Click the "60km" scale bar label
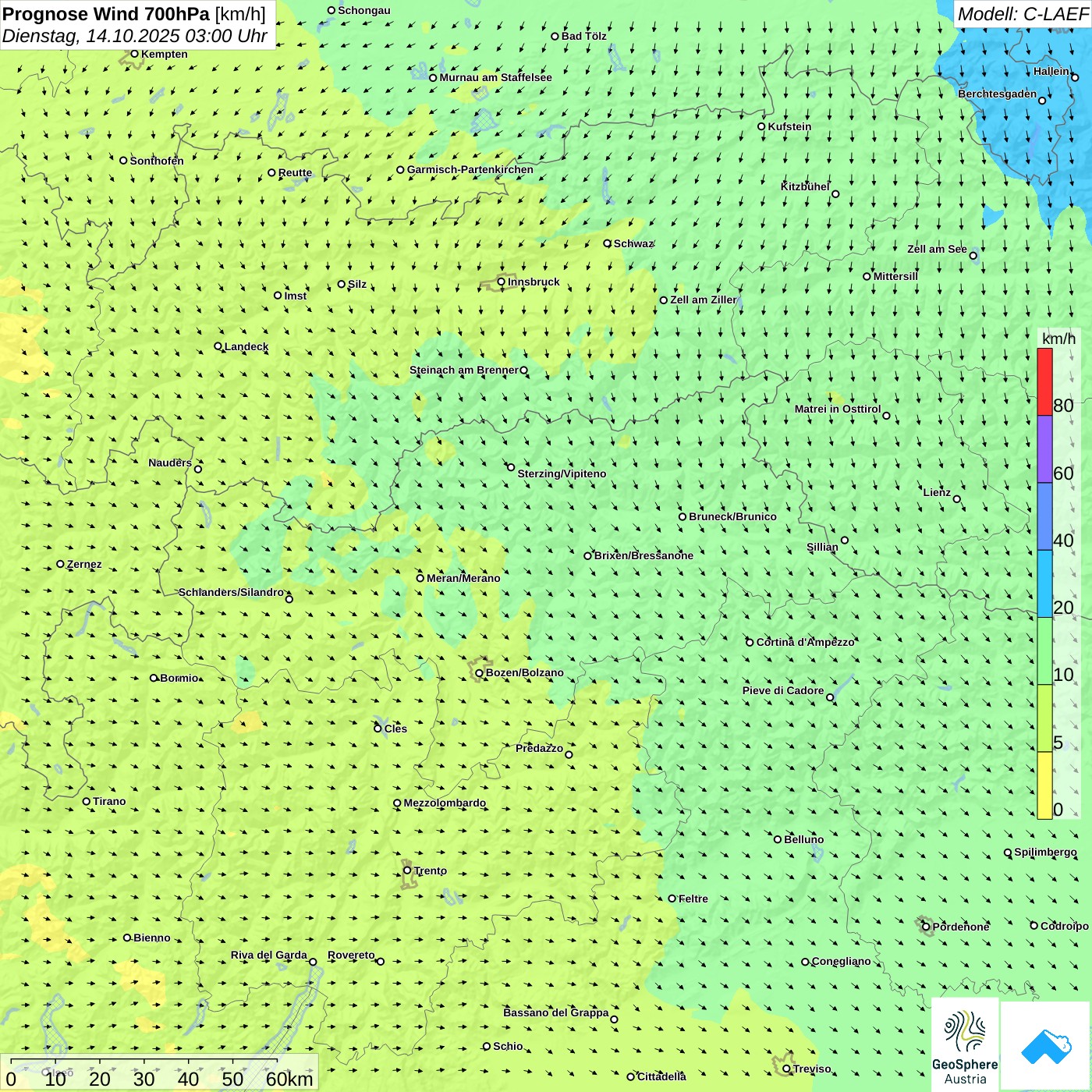Screen dimensions: 1092x1092 (x=289, y=1079)
